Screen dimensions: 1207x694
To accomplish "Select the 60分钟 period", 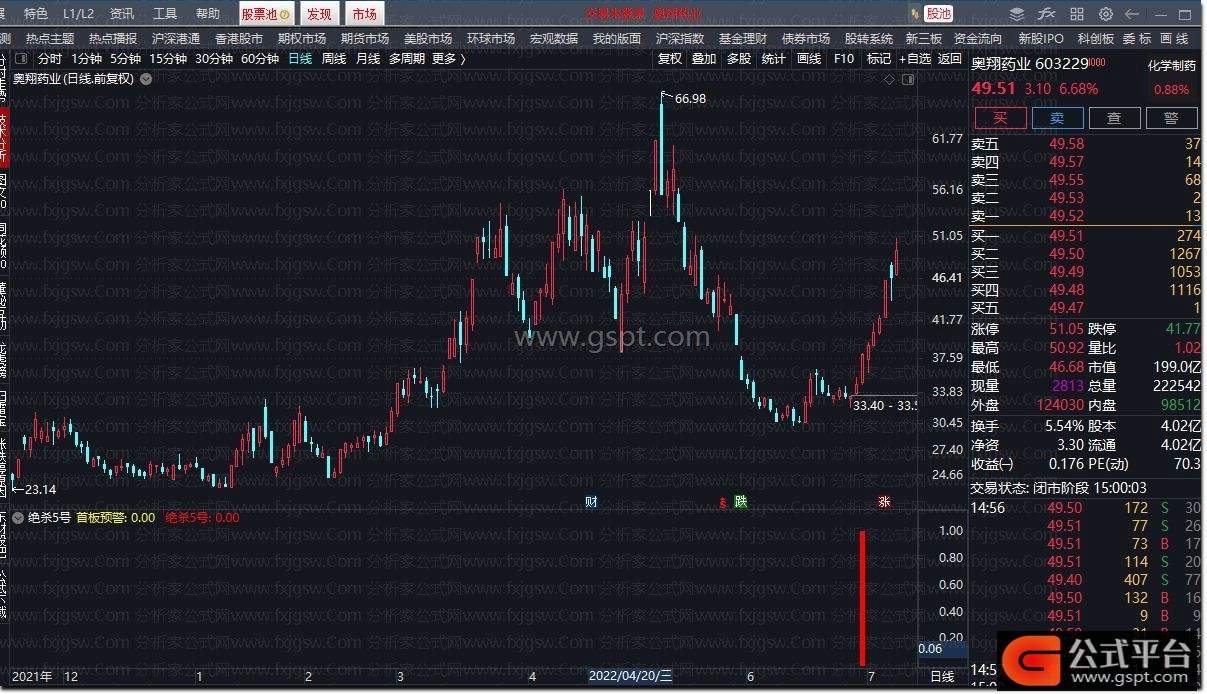I will pyautogui.click(x=260, y=59).
